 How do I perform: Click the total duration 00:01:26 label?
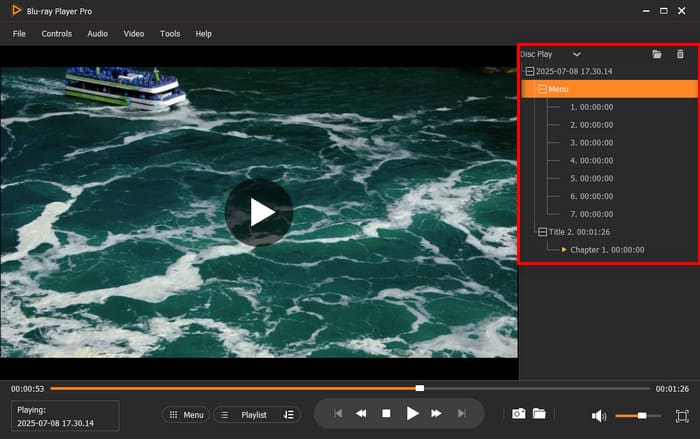point(672,389)
